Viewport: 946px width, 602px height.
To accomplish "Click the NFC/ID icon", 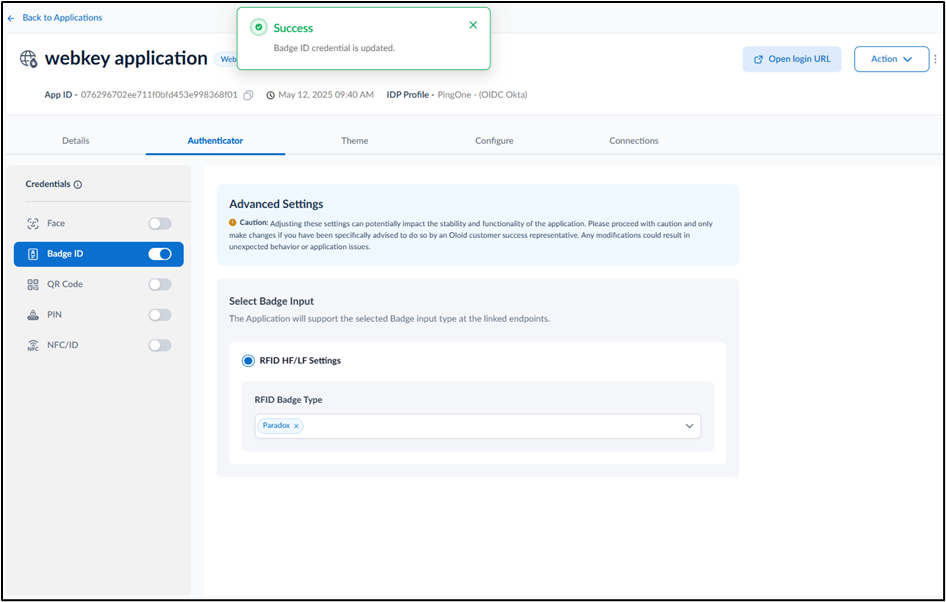I will point(33,346).
